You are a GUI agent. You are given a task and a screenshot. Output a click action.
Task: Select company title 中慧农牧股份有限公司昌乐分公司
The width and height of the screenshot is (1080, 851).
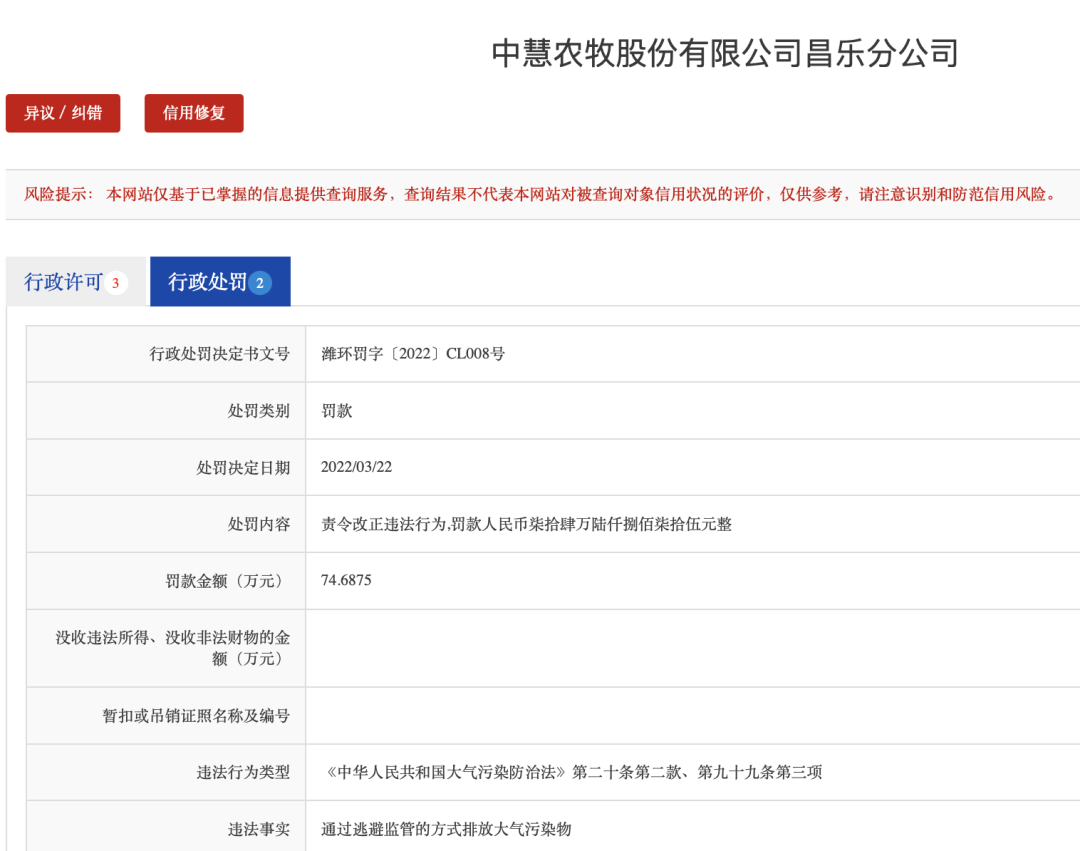coord(725,53)
